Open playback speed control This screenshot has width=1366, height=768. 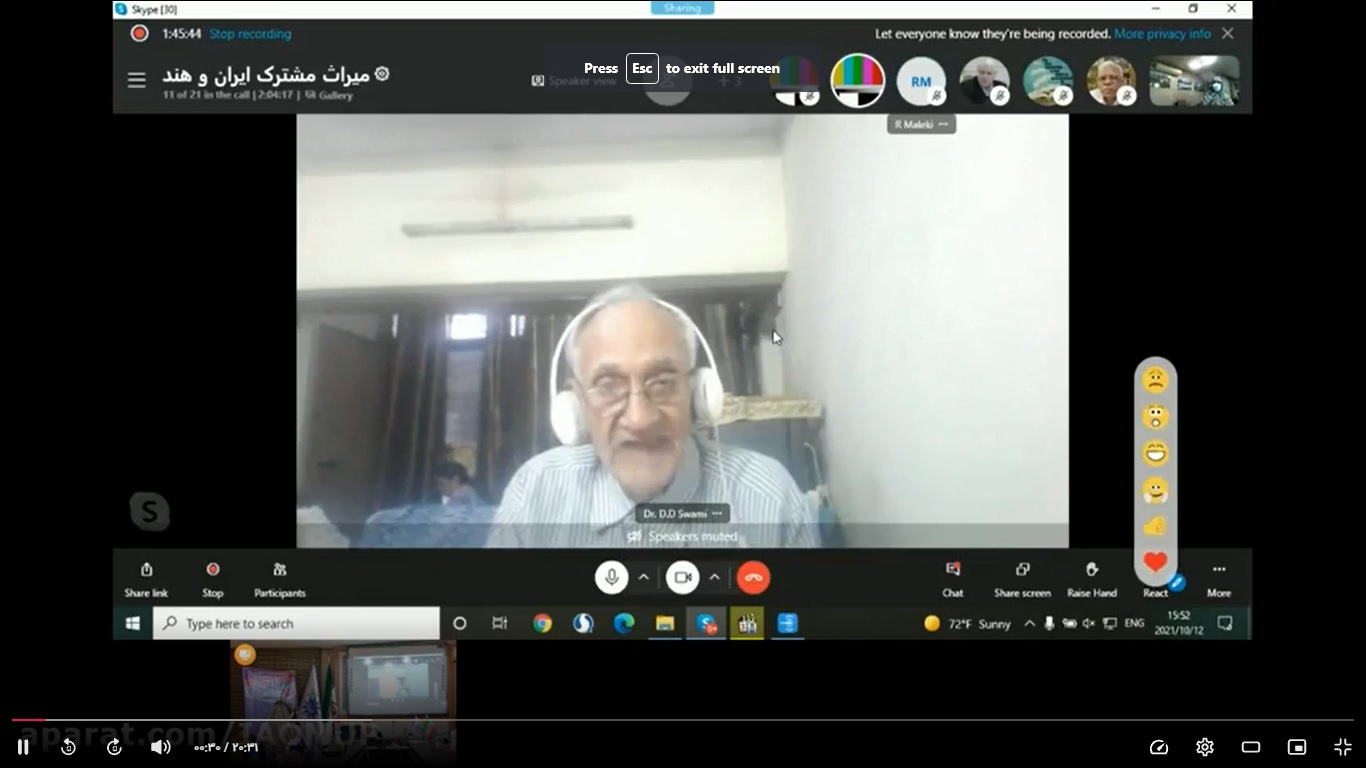pos(1159,747)
